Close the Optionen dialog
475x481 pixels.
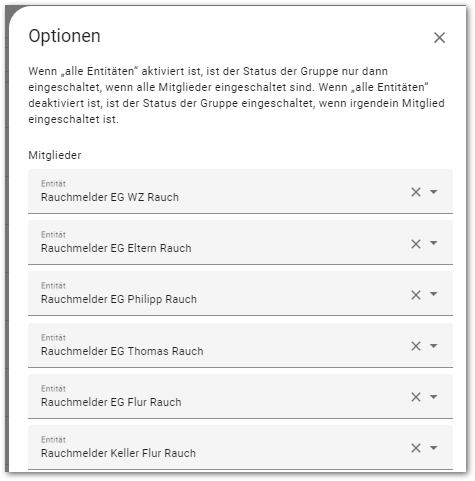pos(439,38)
